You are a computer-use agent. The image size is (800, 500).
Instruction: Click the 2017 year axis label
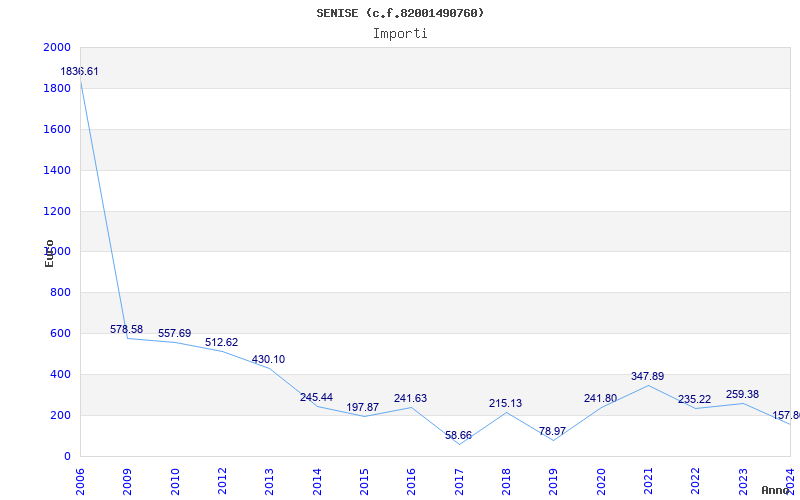point(459,482)
